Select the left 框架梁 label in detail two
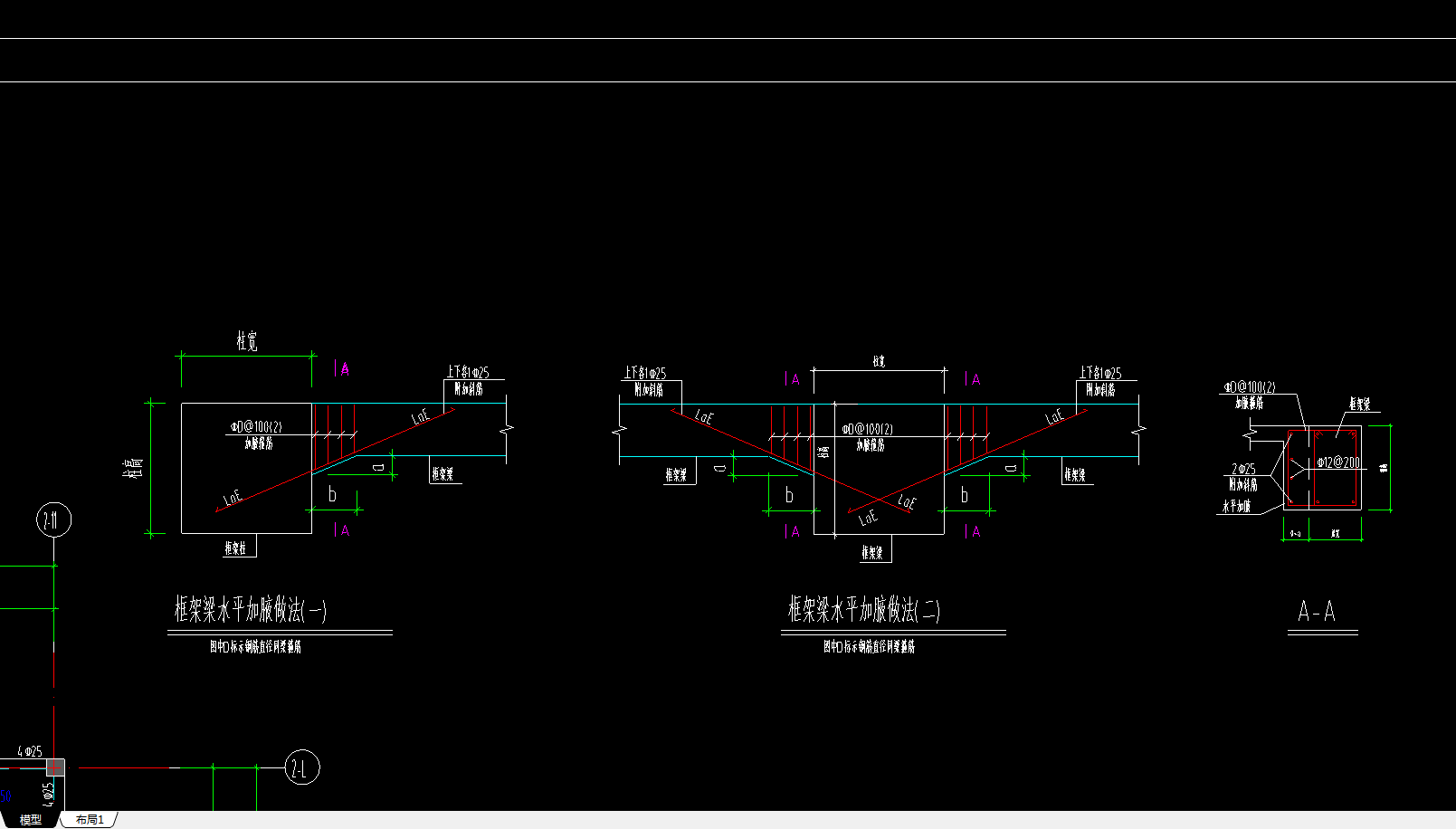Viewport: 1456px width, 829px height. 676,474
